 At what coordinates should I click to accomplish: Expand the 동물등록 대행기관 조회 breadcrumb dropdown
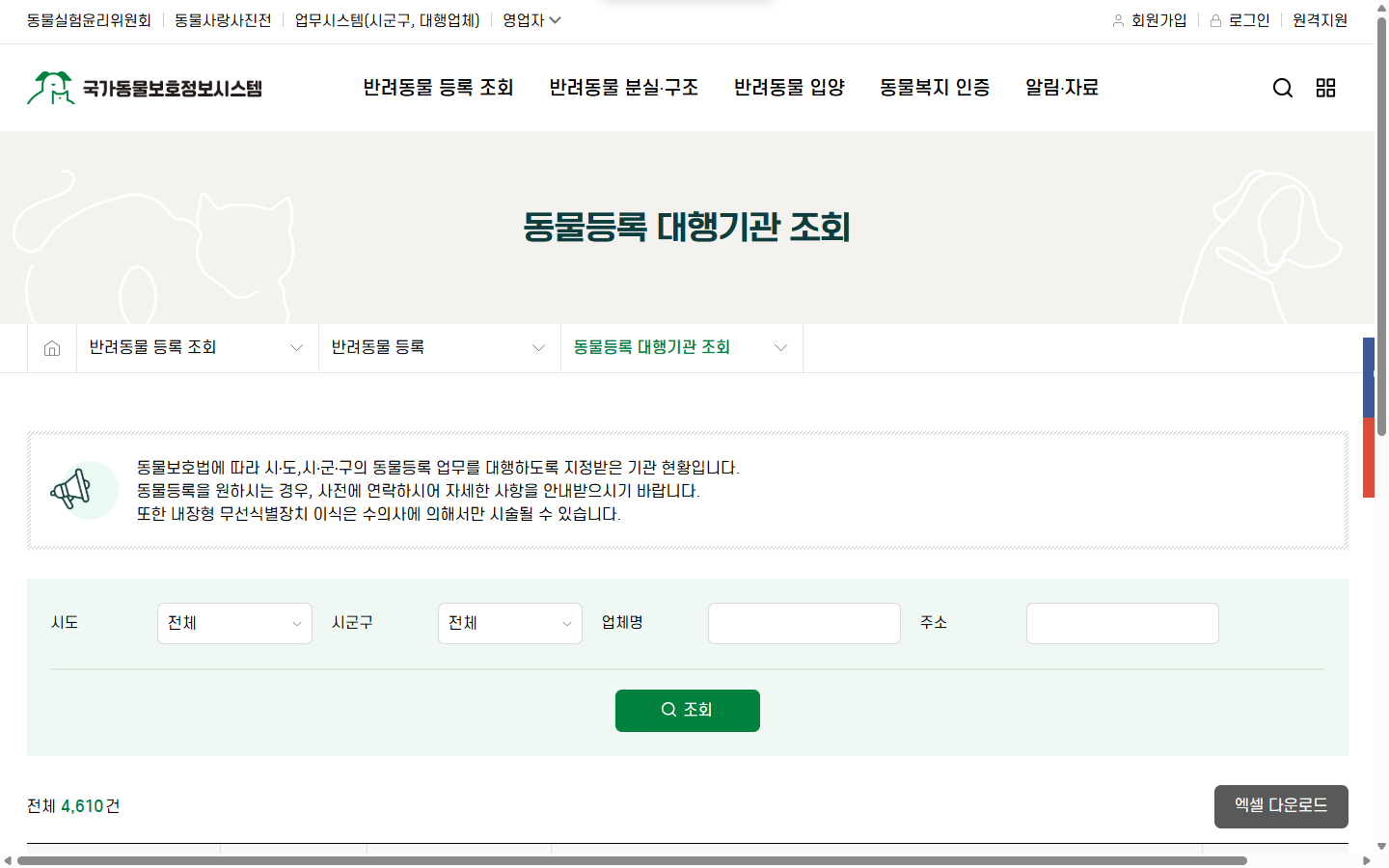[682, 348]
